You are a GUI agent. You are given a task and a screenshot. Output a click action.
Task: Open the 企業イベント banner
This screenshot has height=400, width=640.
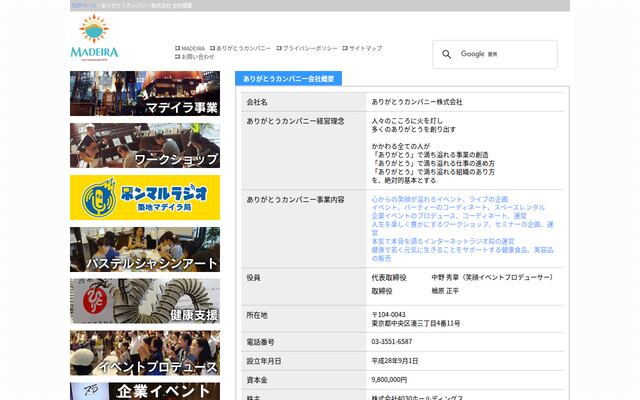coord(145,391)
